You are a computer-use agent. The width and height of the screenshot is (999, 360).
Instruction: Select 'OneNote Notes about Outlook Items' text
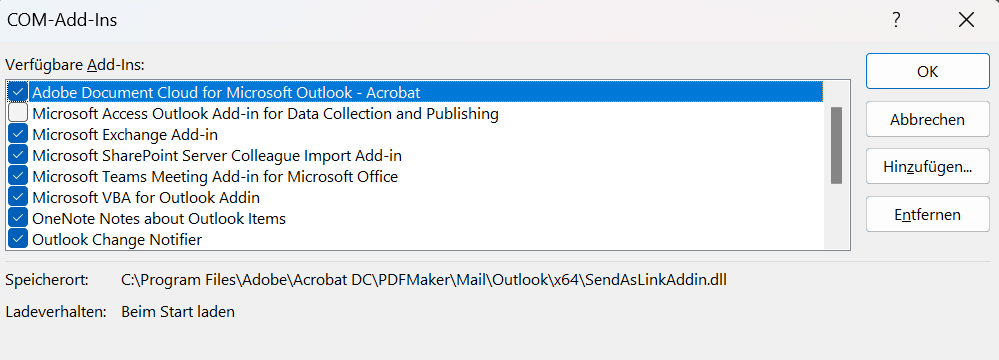pyautogui.click(x=159, y=219)
